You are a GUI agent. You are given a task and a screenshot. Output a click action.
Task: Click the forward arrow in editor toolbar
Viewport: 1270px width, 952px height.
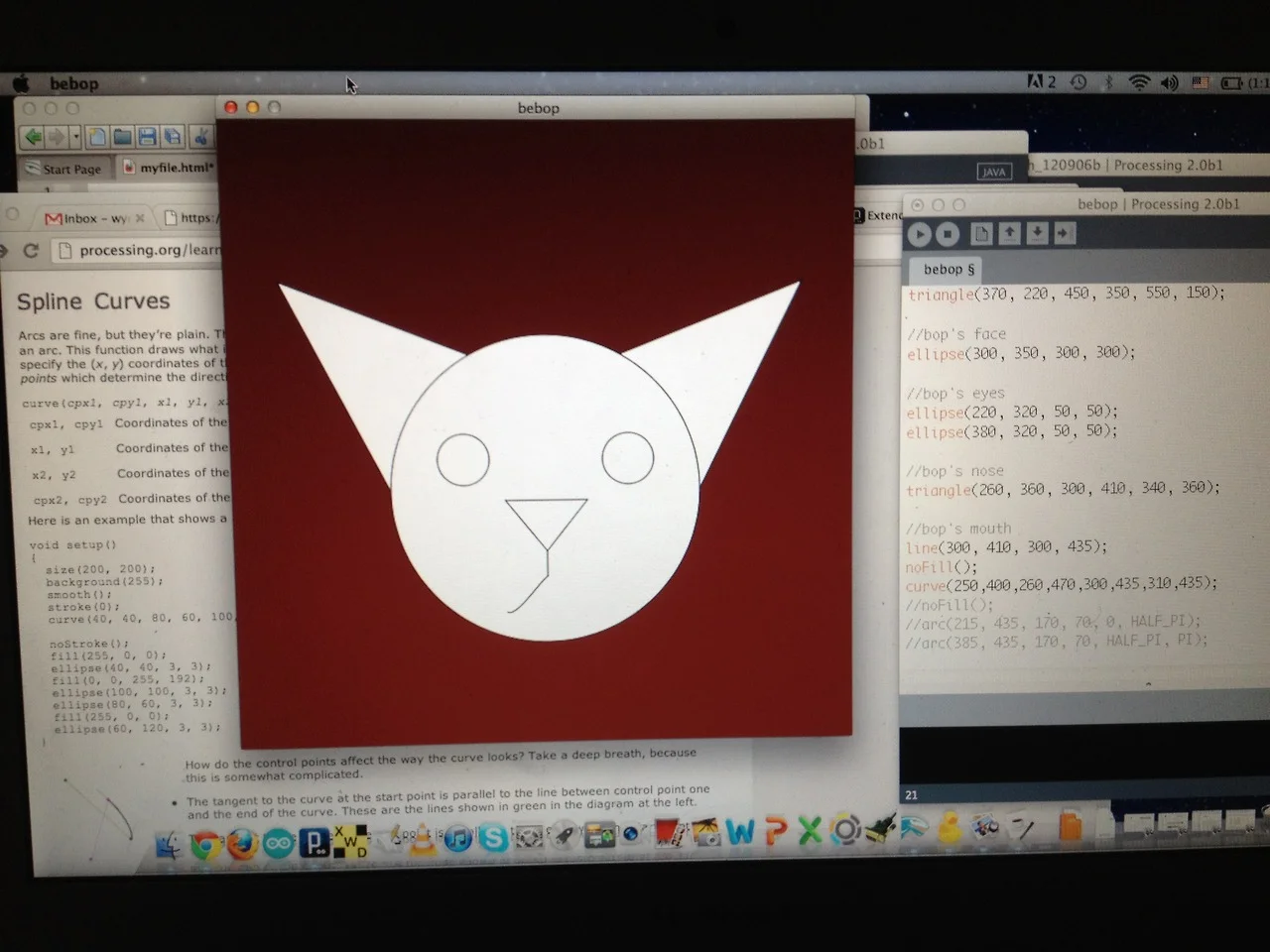coord(57,137)
